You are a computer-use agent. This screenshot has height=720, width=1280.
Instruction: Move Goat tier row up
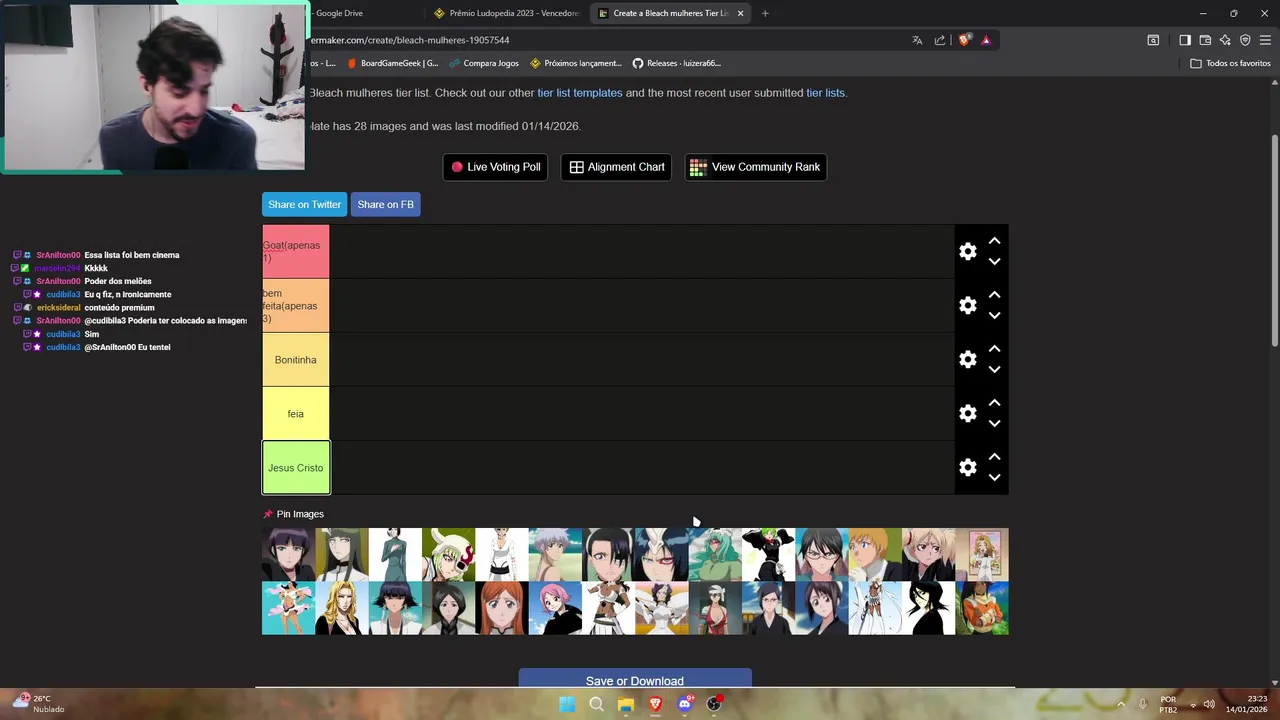[x=994, y=241]
